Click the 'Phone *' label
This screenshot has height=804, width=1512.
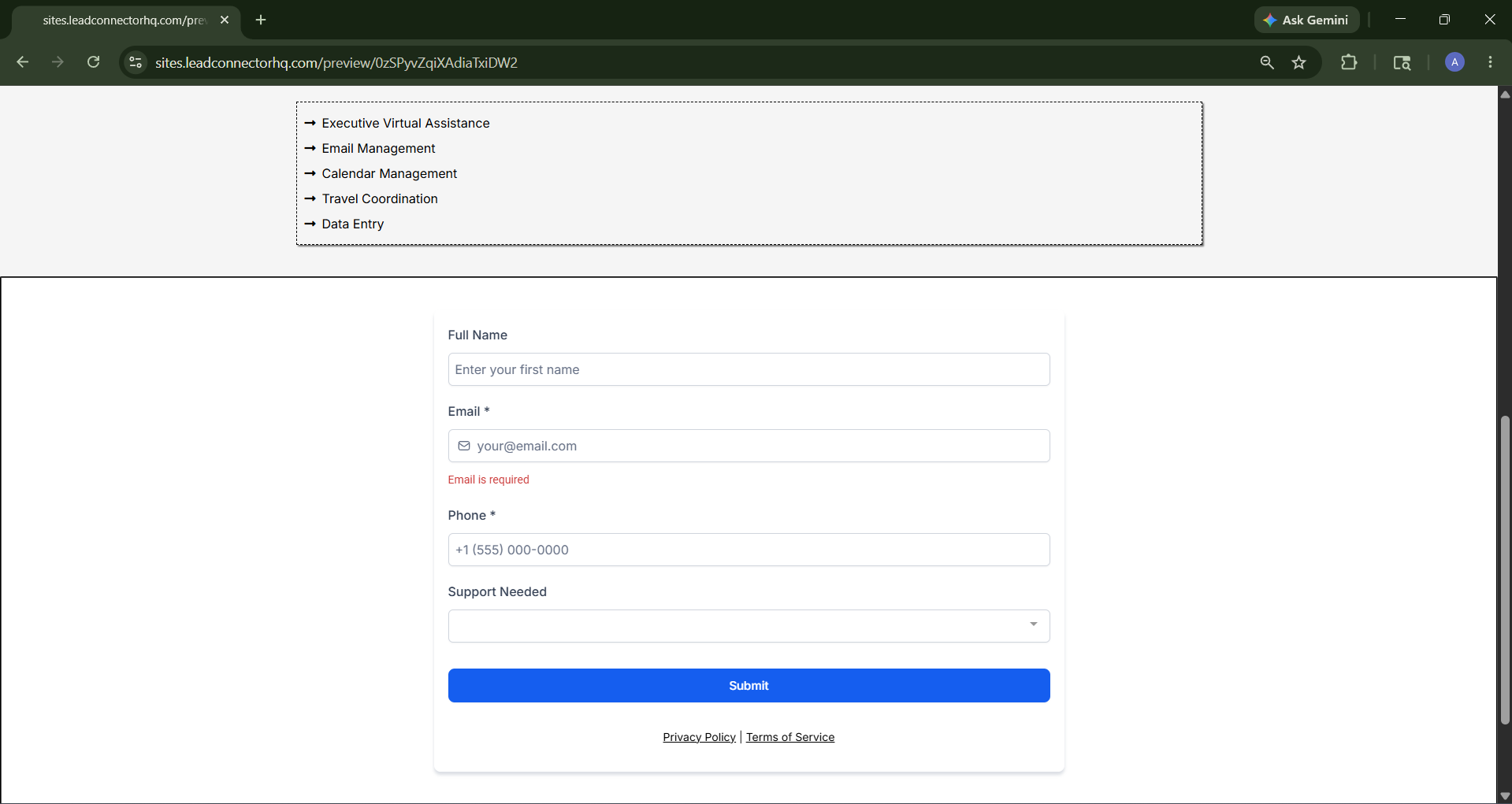[x=471, y=515]
